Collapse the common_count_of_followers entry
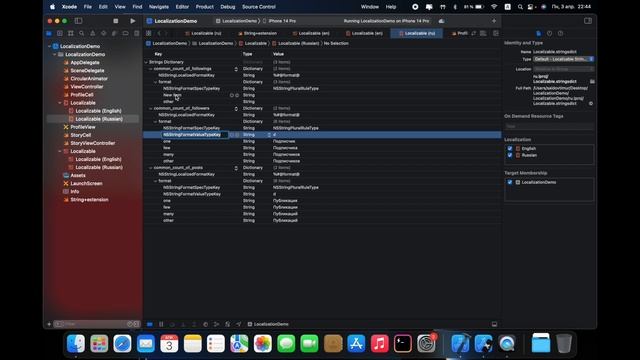This screenshot has height=360, width=640. [151, 109]
